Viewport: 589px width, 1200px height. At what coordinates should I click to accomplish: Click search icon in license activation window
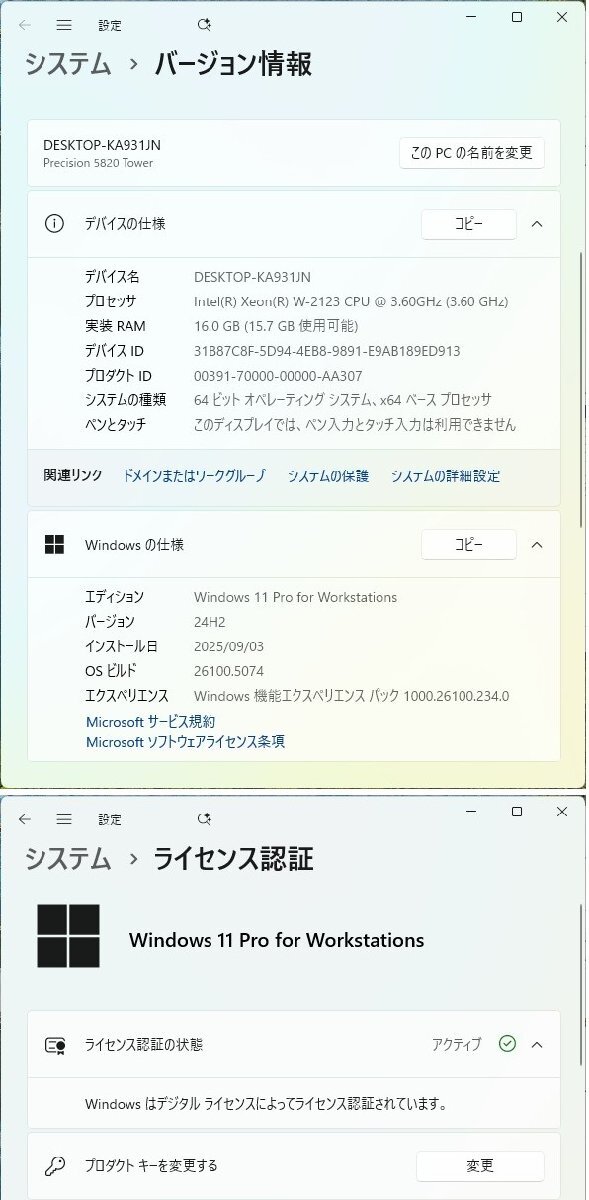204,819
